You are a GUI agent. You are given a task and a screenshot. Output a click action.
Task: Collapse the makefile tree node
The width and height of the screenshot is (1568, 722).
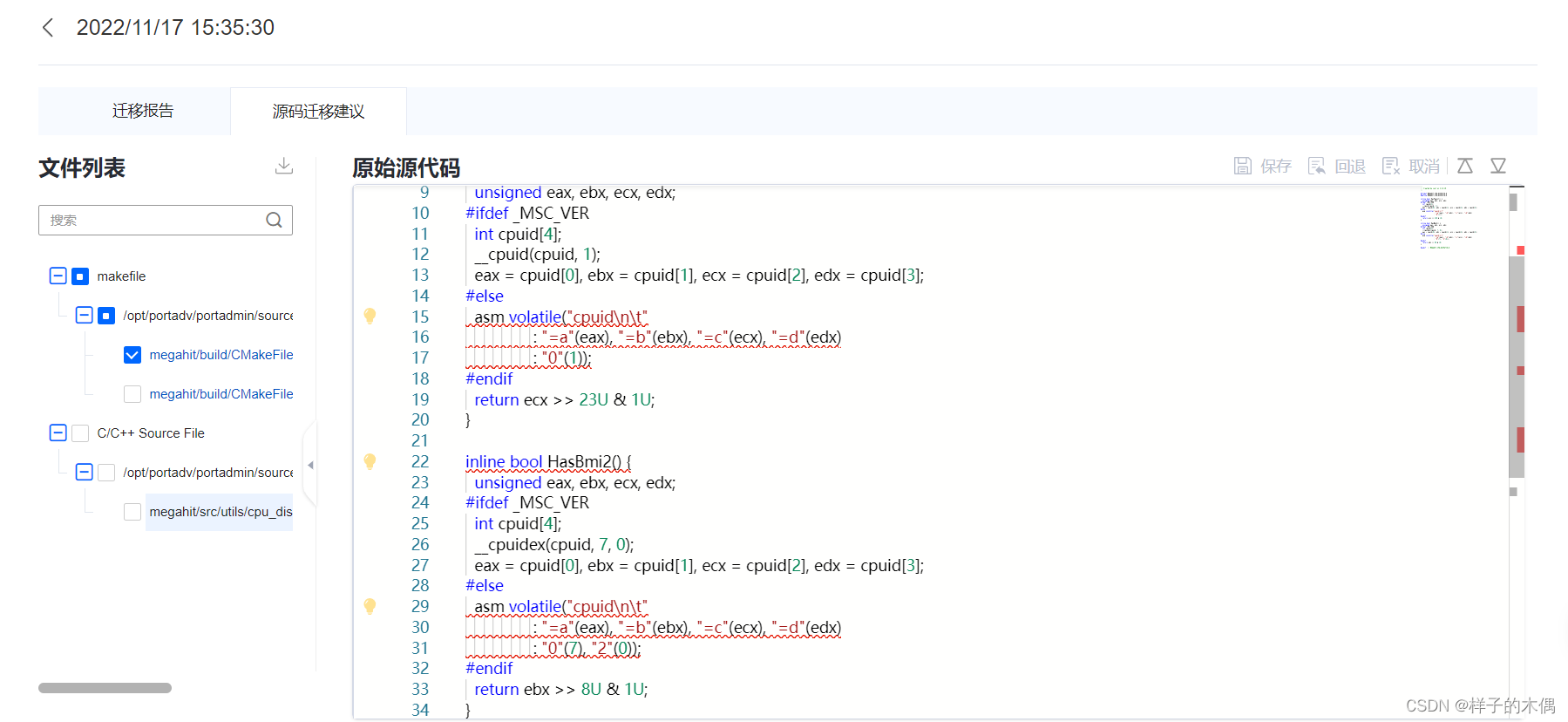tap(58, 276)
